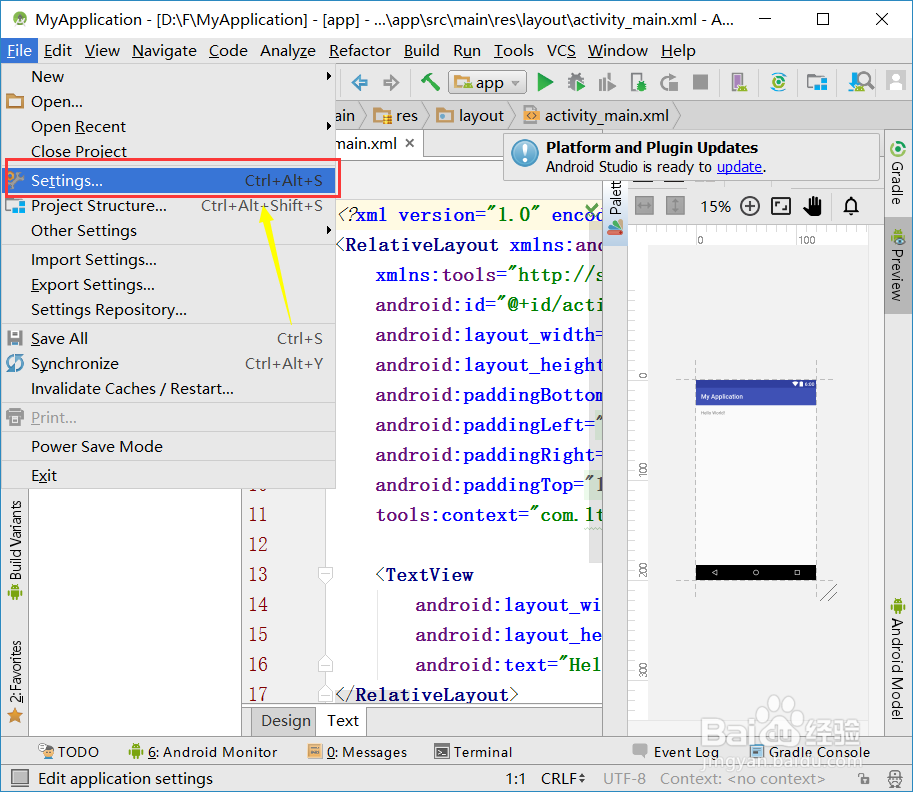This screenshot has width=913, height=792.
Task: Collapse the TextView code fold marker
Action: (325, 575)
